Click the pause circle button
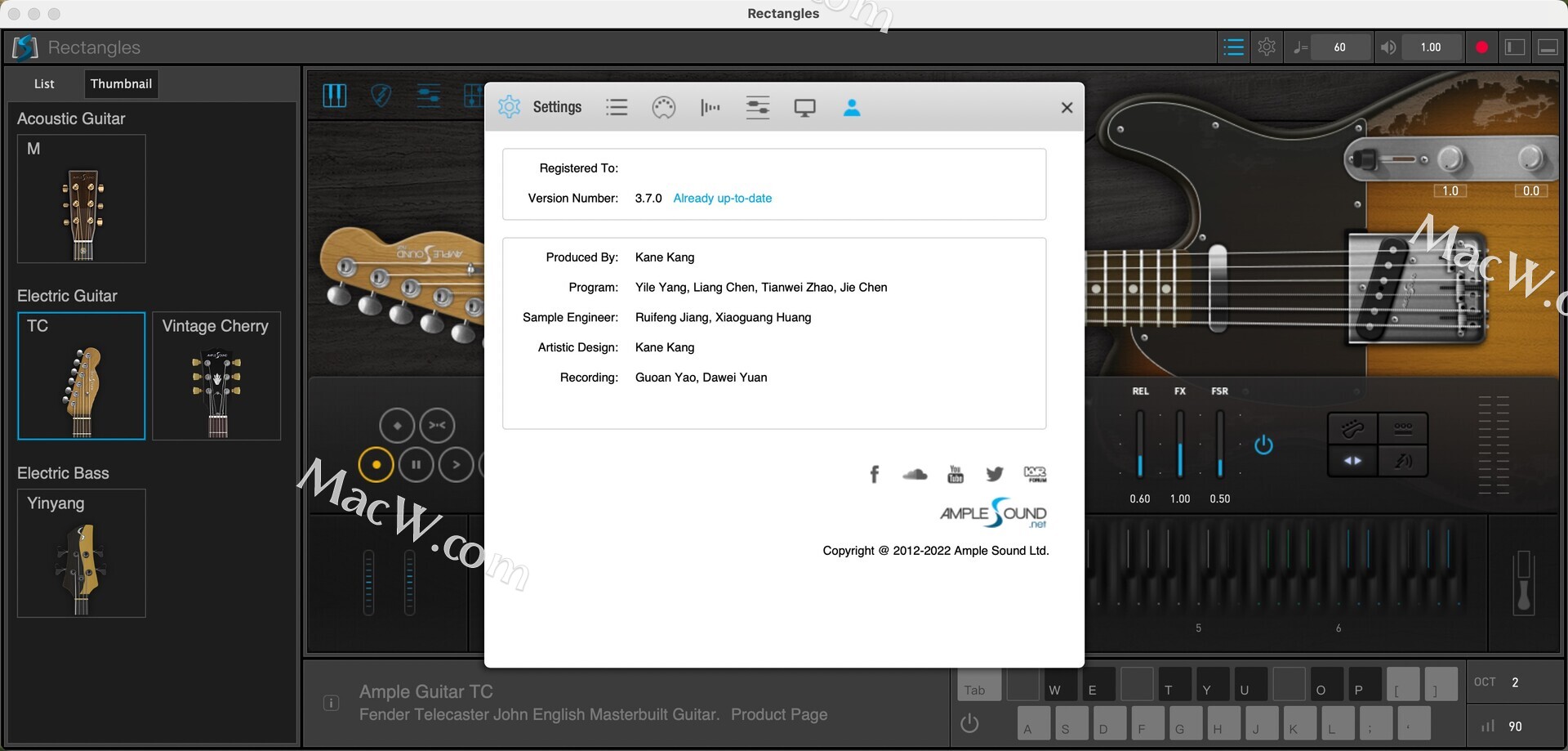The height and width of the screenshot is (751, 1568). pos(416,465)
